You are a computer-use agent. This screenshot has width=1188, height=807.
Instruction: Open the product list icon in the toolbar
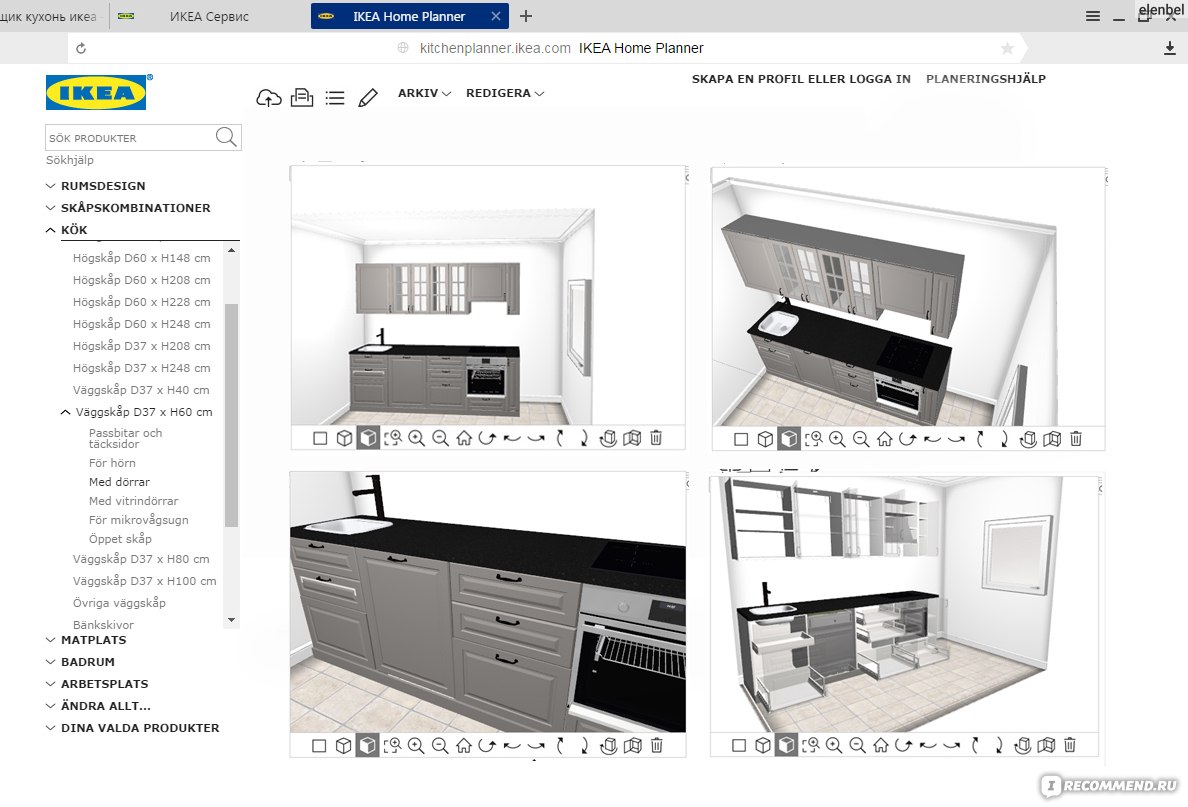(335, 98)
